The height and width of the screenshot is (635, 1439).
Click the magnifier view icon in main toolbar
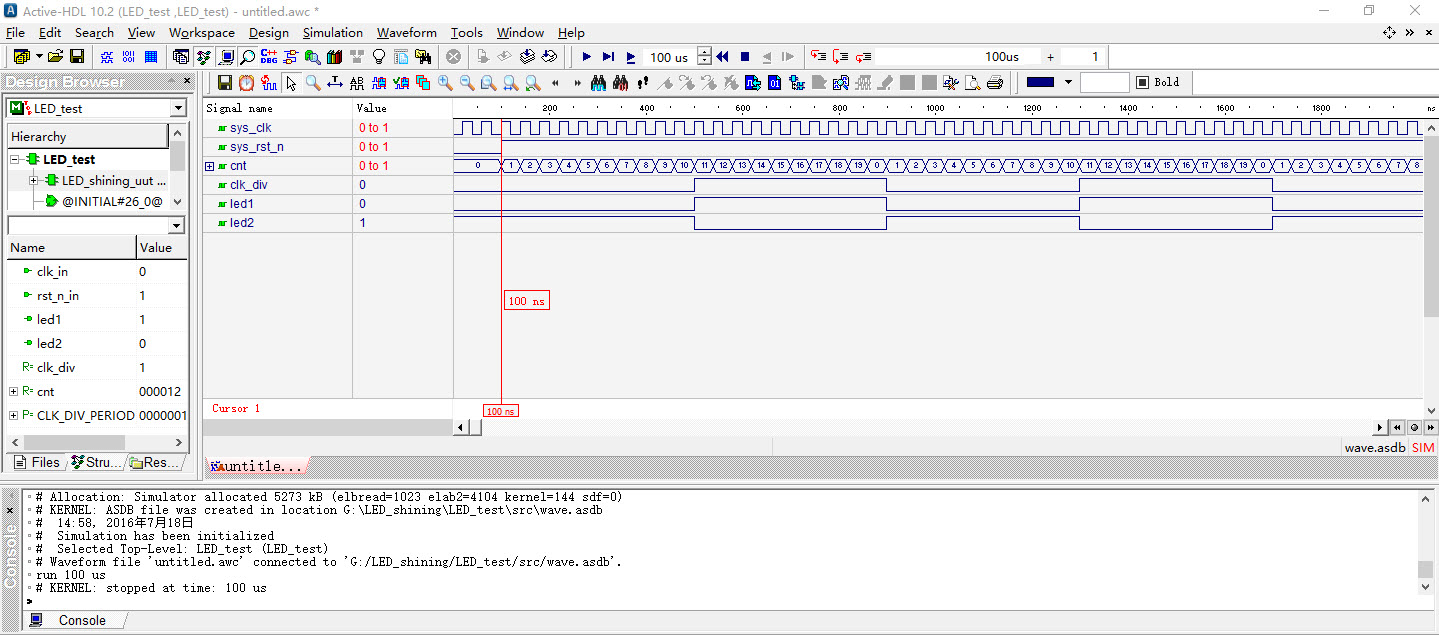point(247,57)
